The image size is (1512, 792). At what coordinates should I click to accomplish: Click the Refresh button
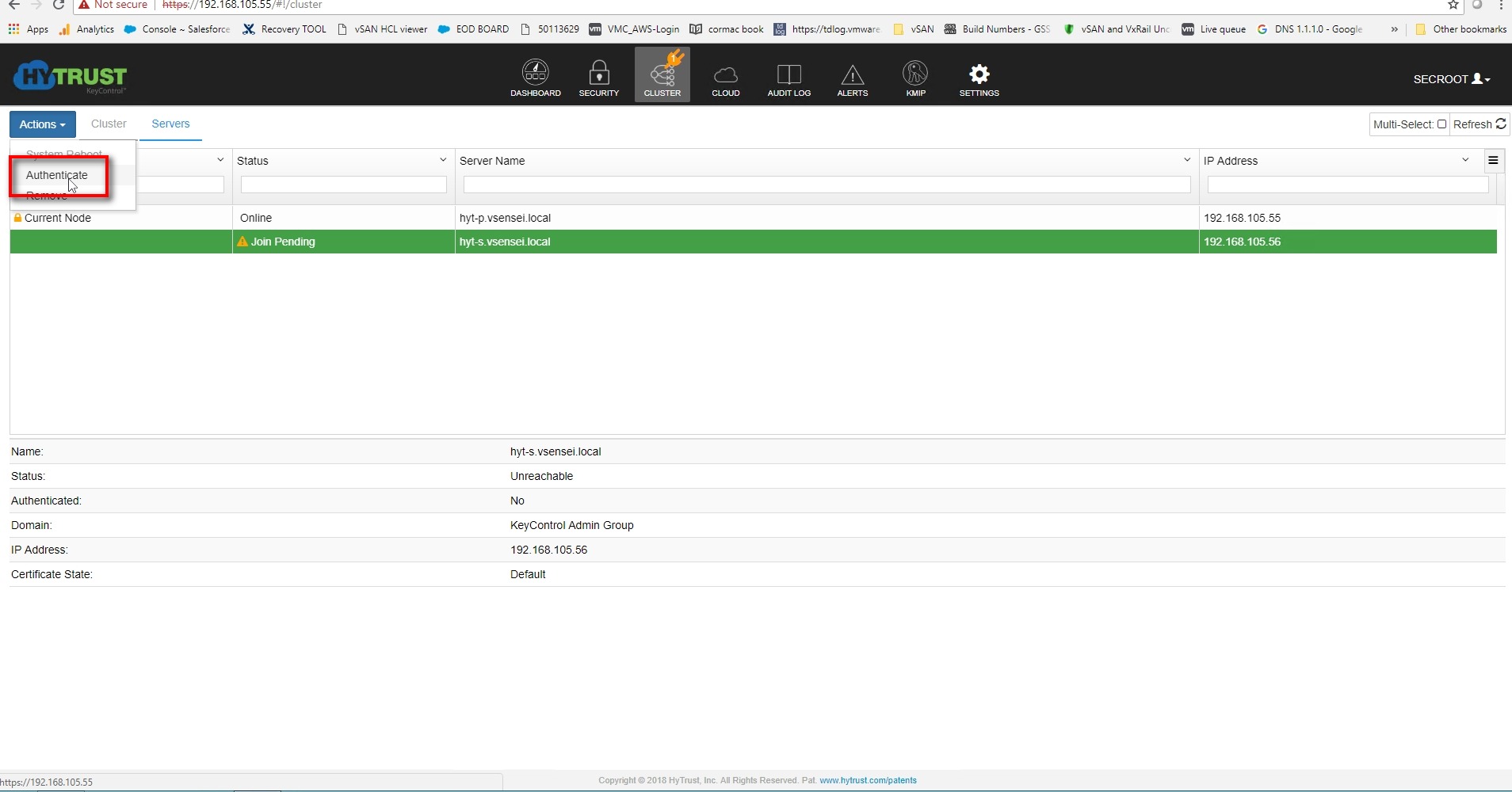(x=1479, y=124)
